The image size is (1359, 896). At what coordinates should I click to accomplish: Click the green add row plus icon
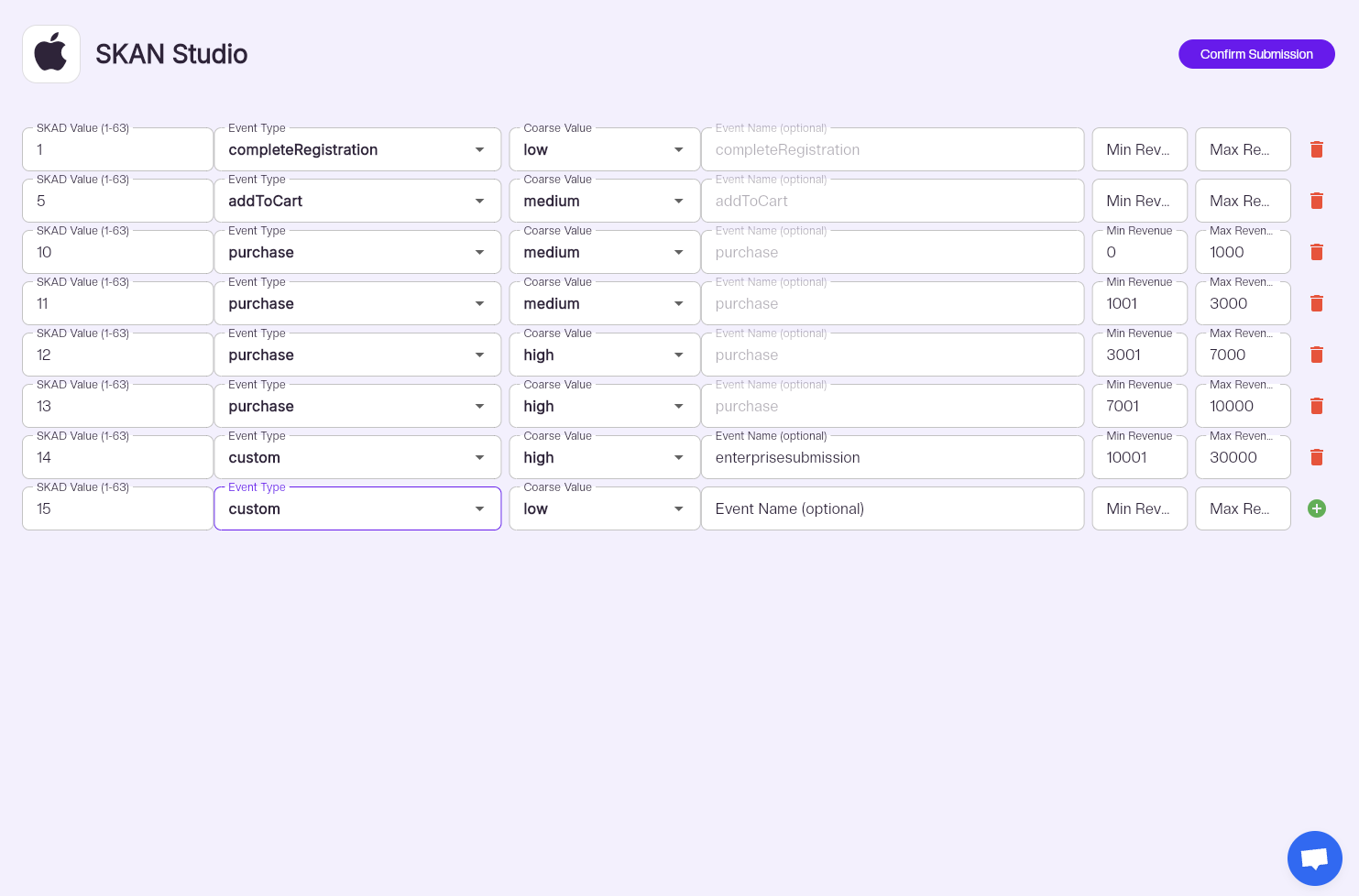[x=1316, y=508]
